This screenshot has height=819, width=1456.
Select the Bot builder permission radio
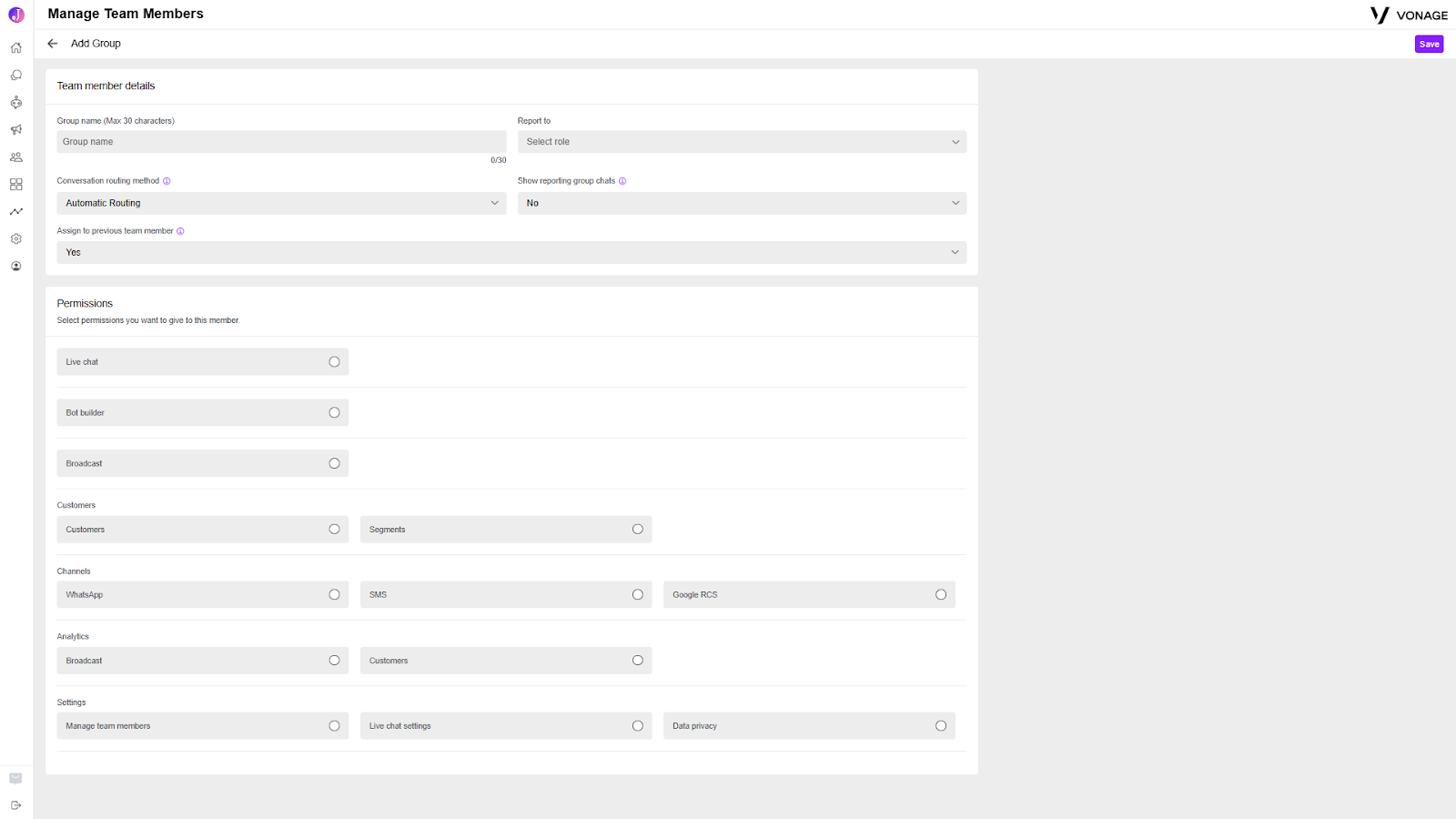point(334,413)
